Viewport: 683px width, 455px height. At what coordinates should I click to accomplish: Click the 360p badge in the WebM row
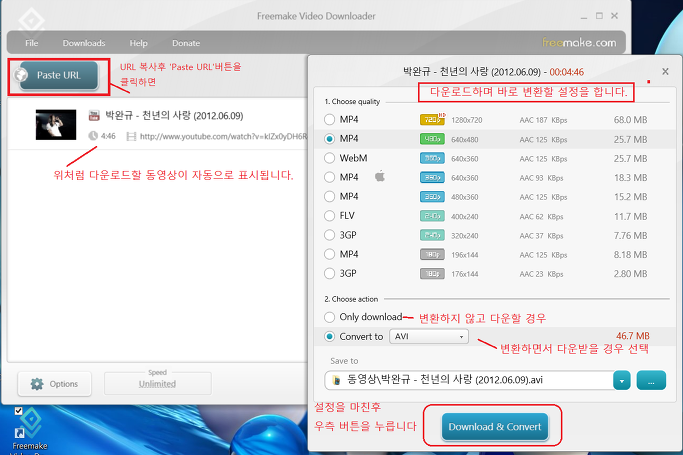point(432,158)
